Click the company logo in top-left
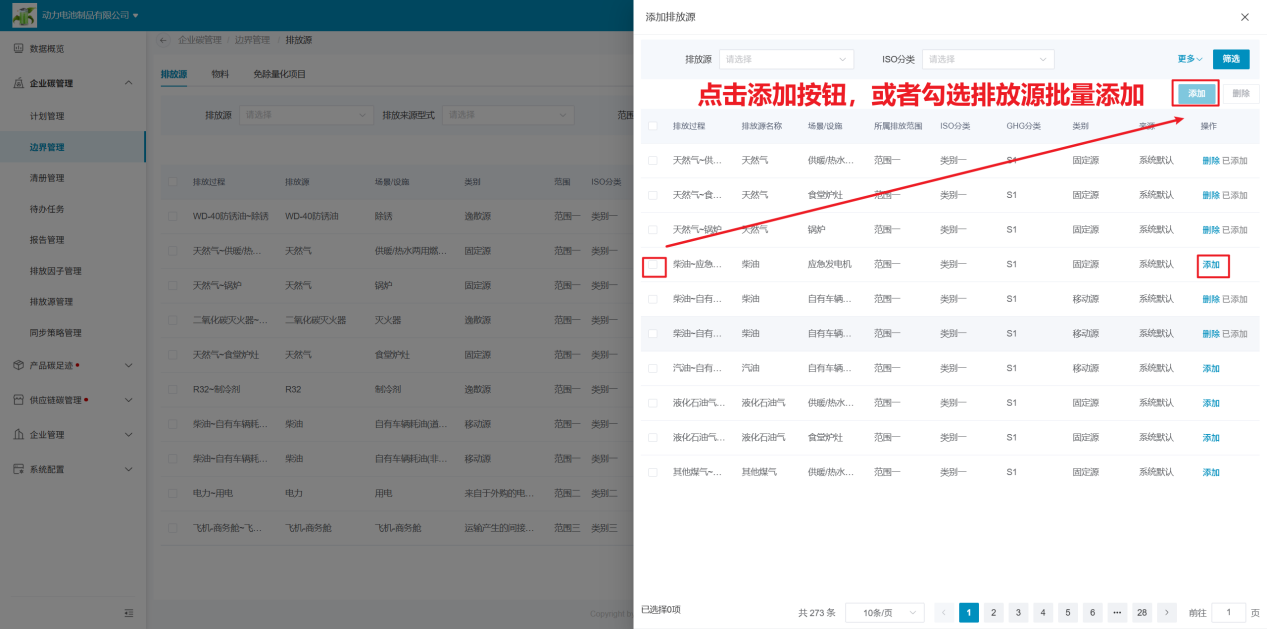 pyautogui.click(x=24, y=15)
